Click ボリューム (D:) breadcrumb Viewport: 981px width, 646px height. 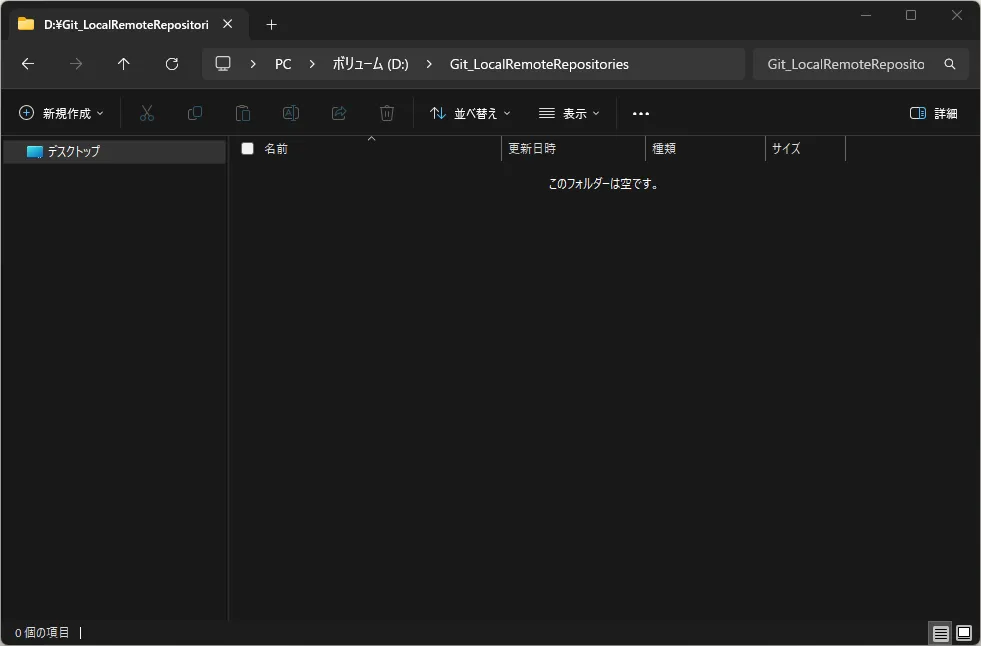pos(370,64)
